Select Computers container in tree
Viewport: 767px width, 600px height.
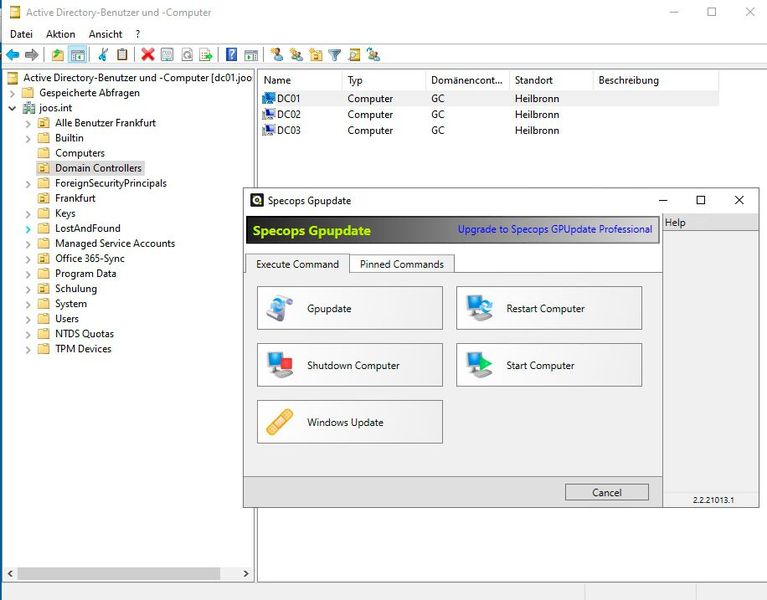point(80,153)
